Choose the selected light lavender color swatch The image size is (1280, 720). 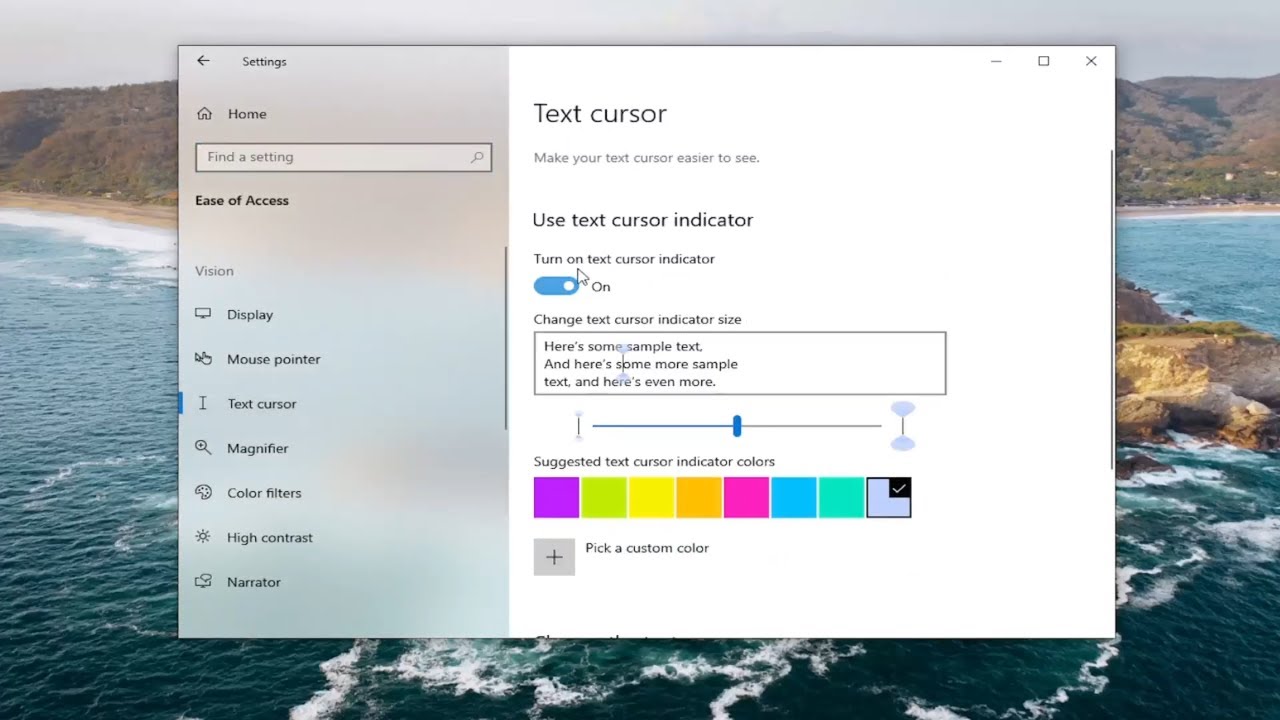point(889,497)
